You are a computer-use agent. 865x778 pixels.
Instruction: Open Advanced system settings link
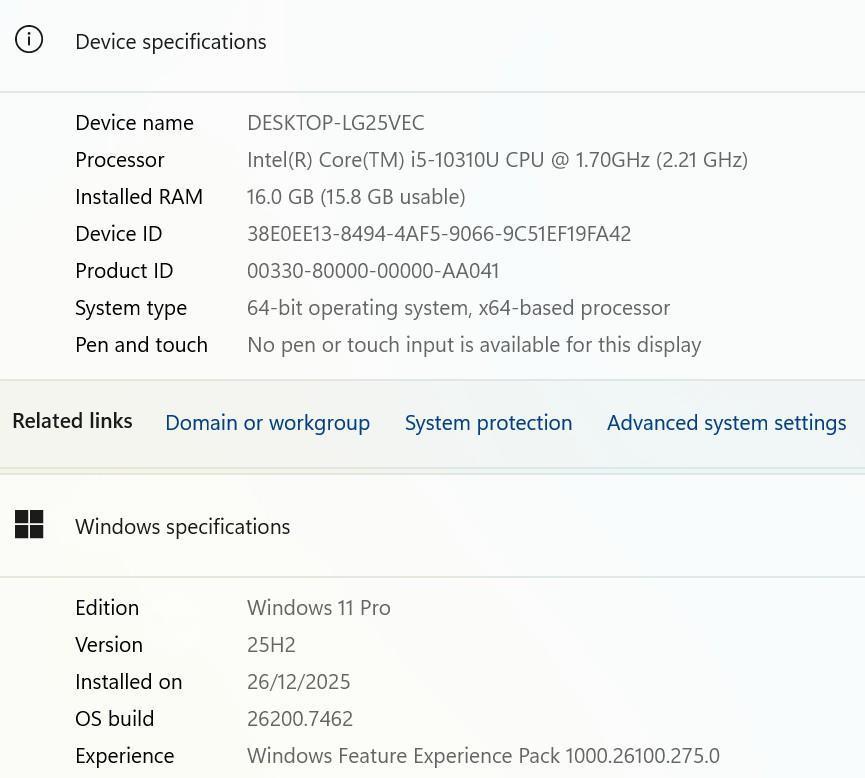click(x=726, y=423)
